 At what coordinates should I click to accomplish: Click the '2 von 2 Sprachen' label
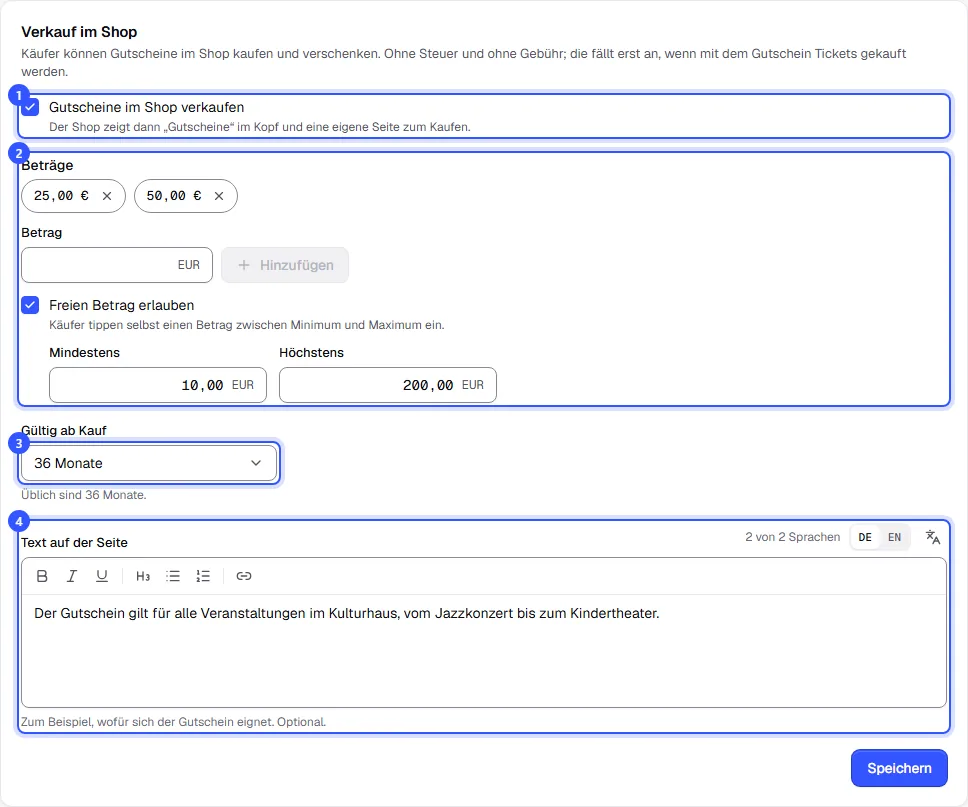click(x=793, y=537)
